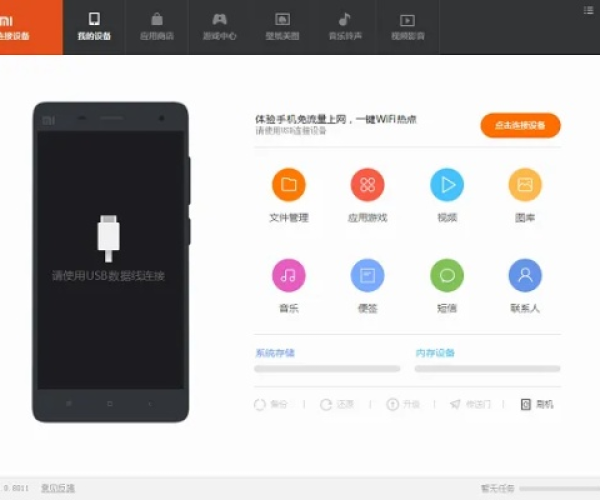Click the orange 点击连接设备 connect button
This screenshot has height=500, width=600.
[520, 125]
